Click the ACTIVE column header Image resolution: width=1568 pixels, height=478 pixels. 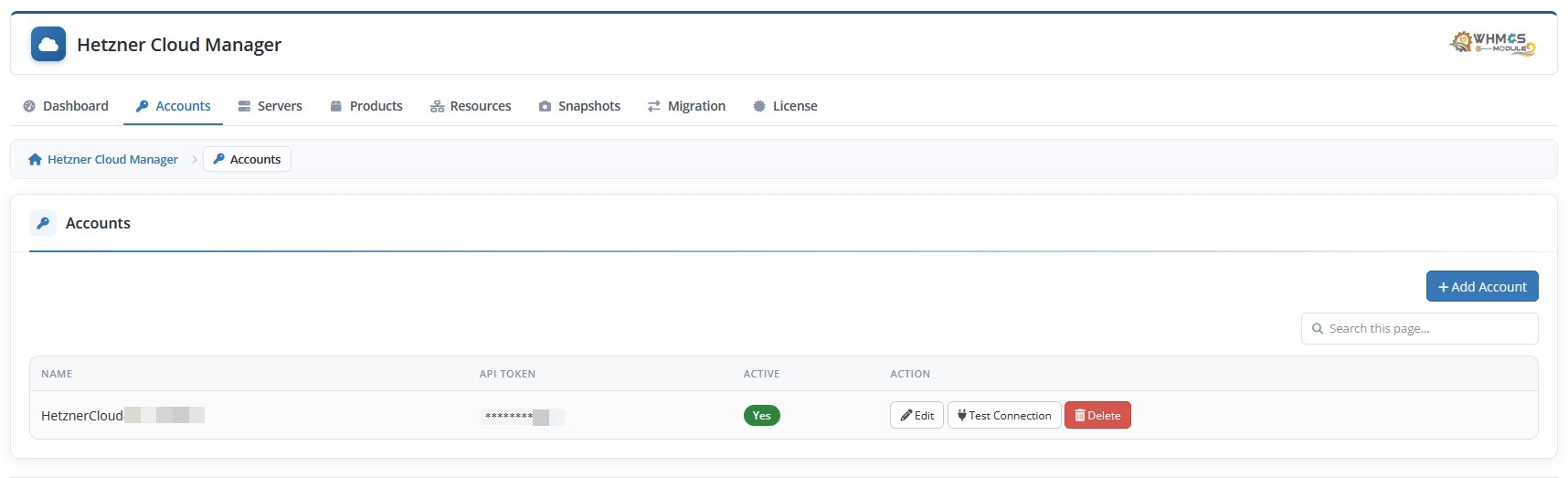click(761, 374)
